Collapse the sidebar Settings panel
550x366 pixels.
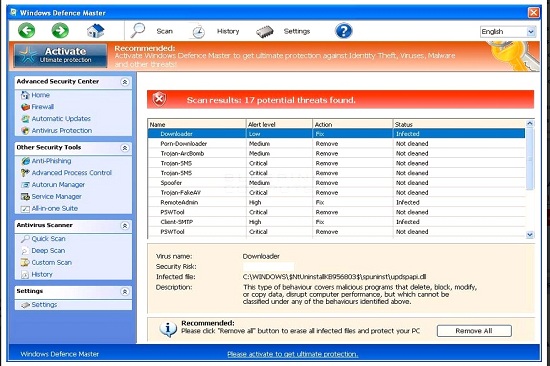[125, 292]
